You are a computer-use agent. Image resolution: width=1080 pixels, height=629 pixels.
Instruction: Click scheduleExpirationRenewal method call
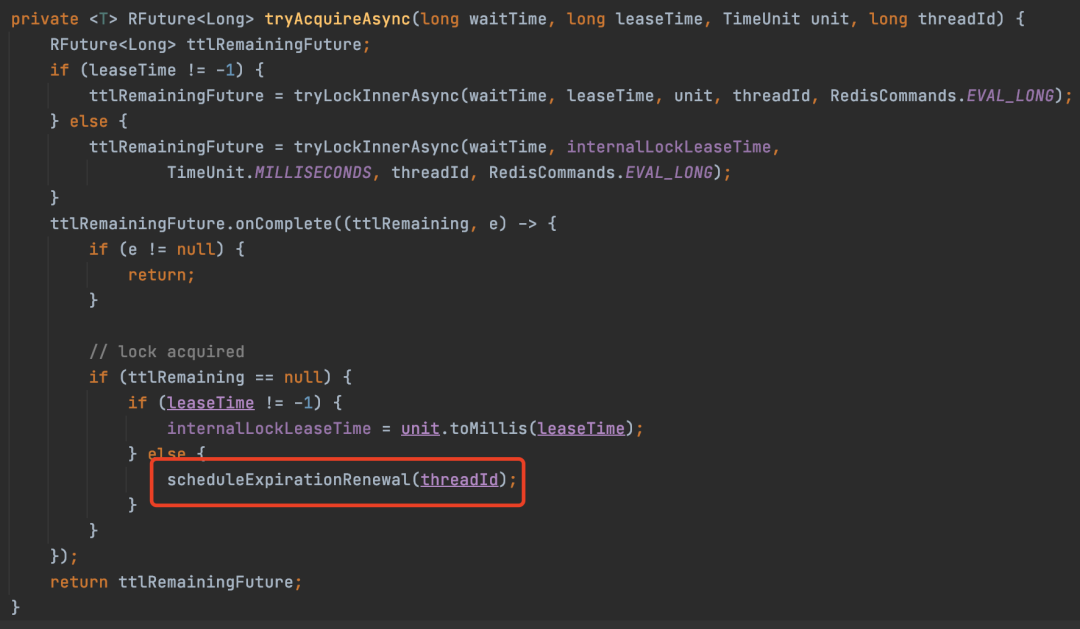(x=289, y=480)
